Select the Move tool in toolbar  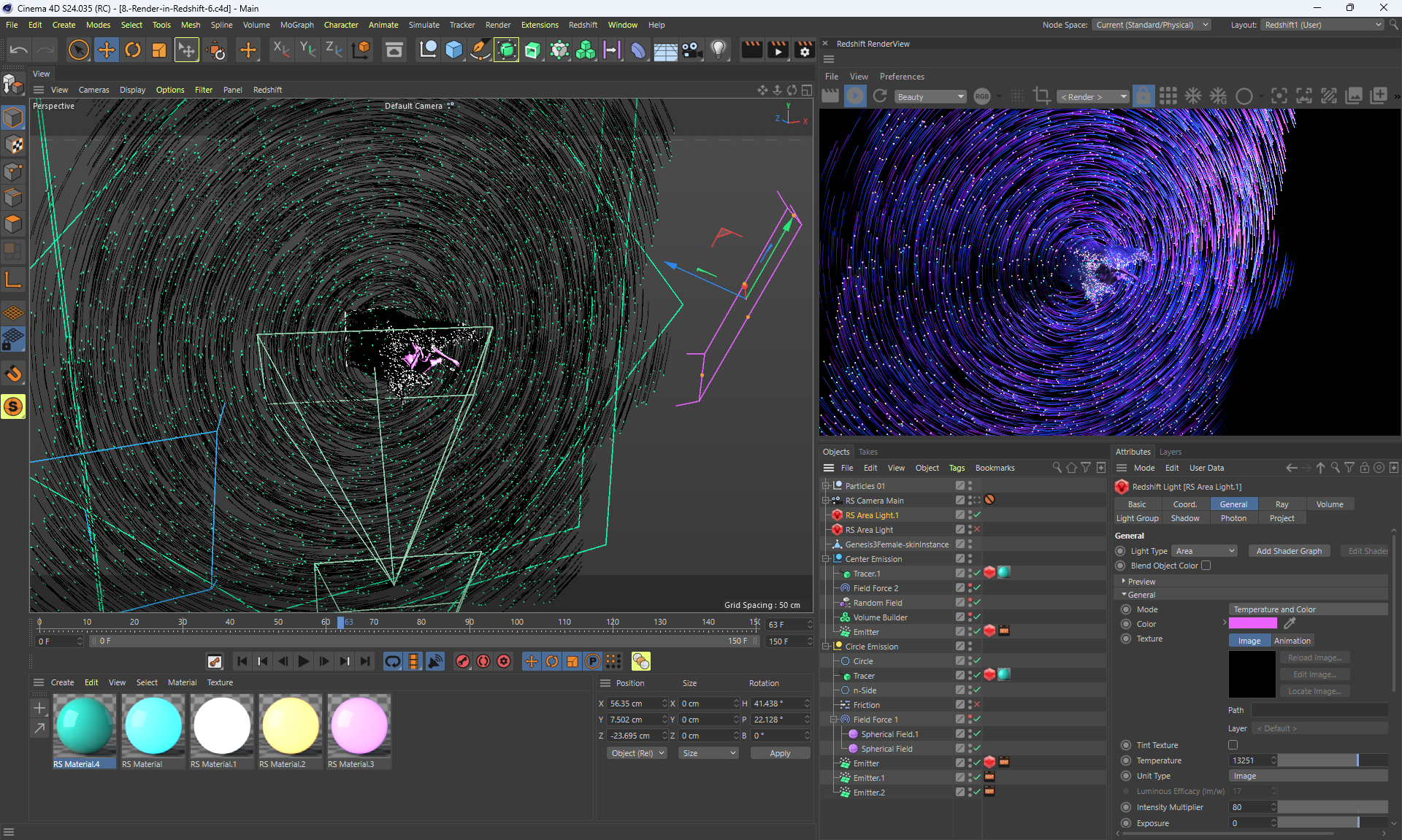coord(107,50)
